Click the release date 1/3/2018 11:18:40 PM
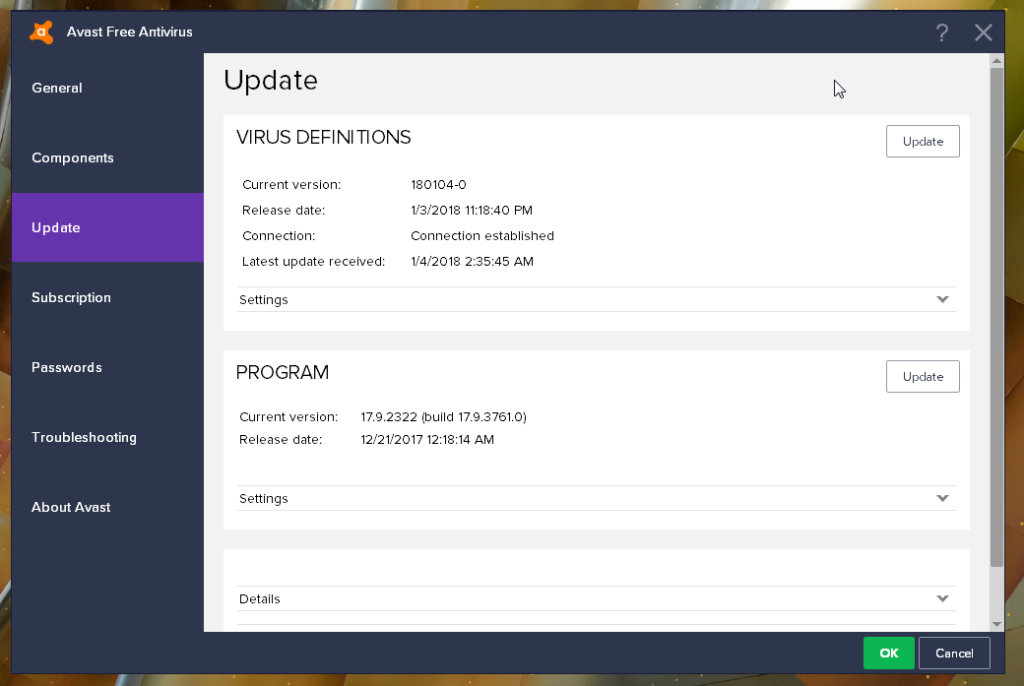This screenshot has width=1024, height=686. tap(472, 210)
